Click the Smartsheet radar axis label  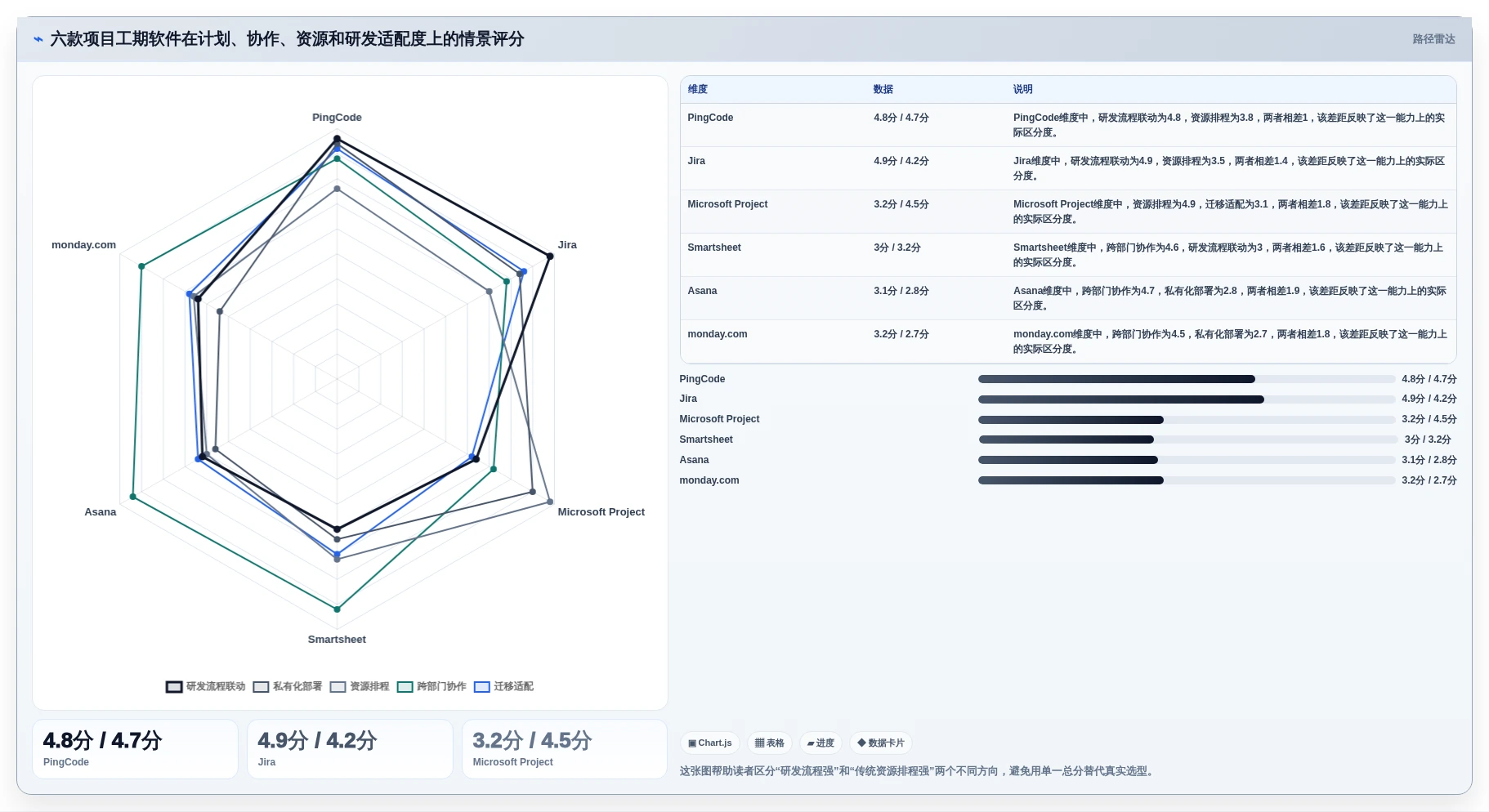pos(337,640)
